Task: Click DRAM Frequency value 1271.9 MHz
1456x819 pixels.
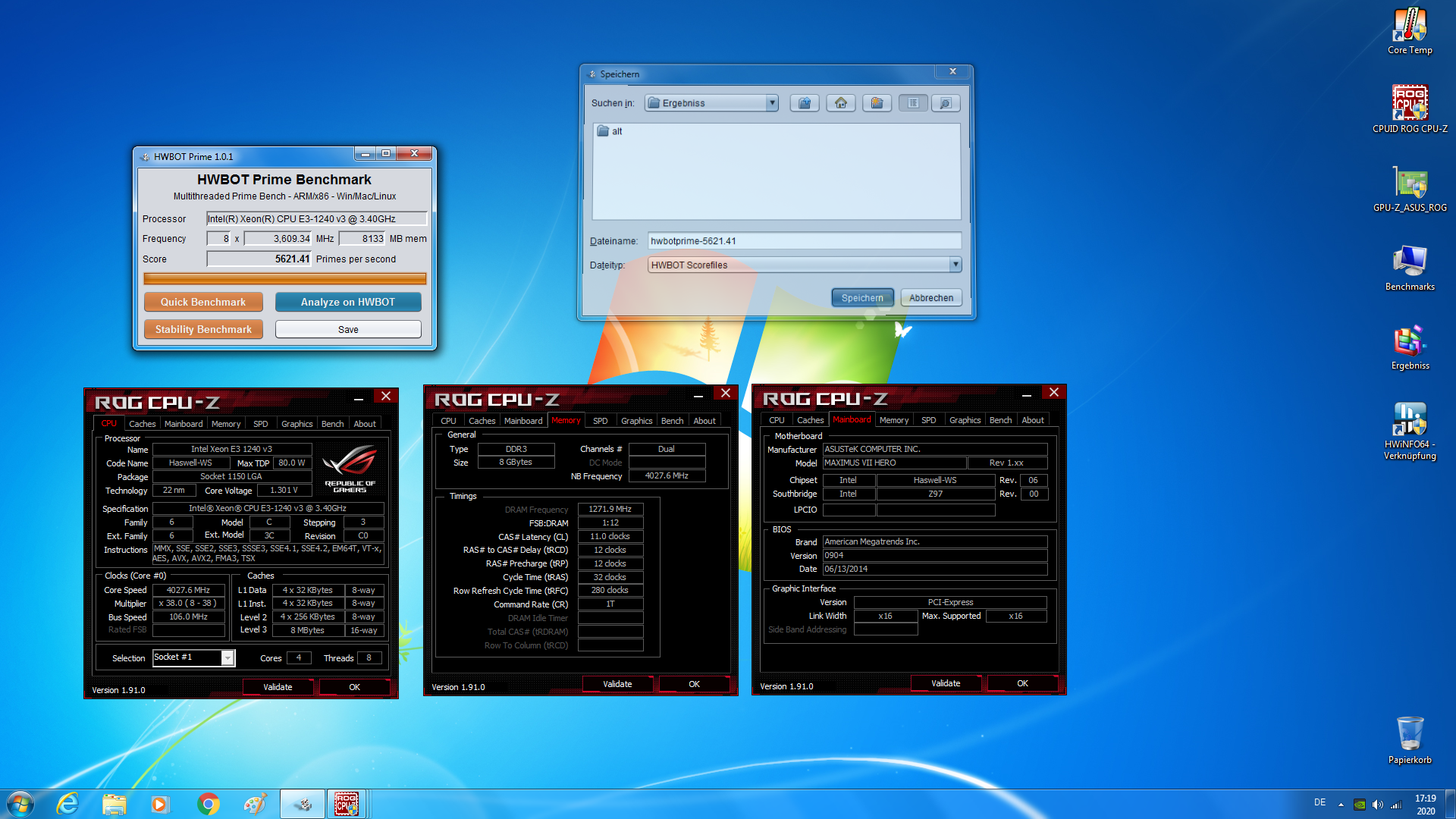Action: pos(610,510)
